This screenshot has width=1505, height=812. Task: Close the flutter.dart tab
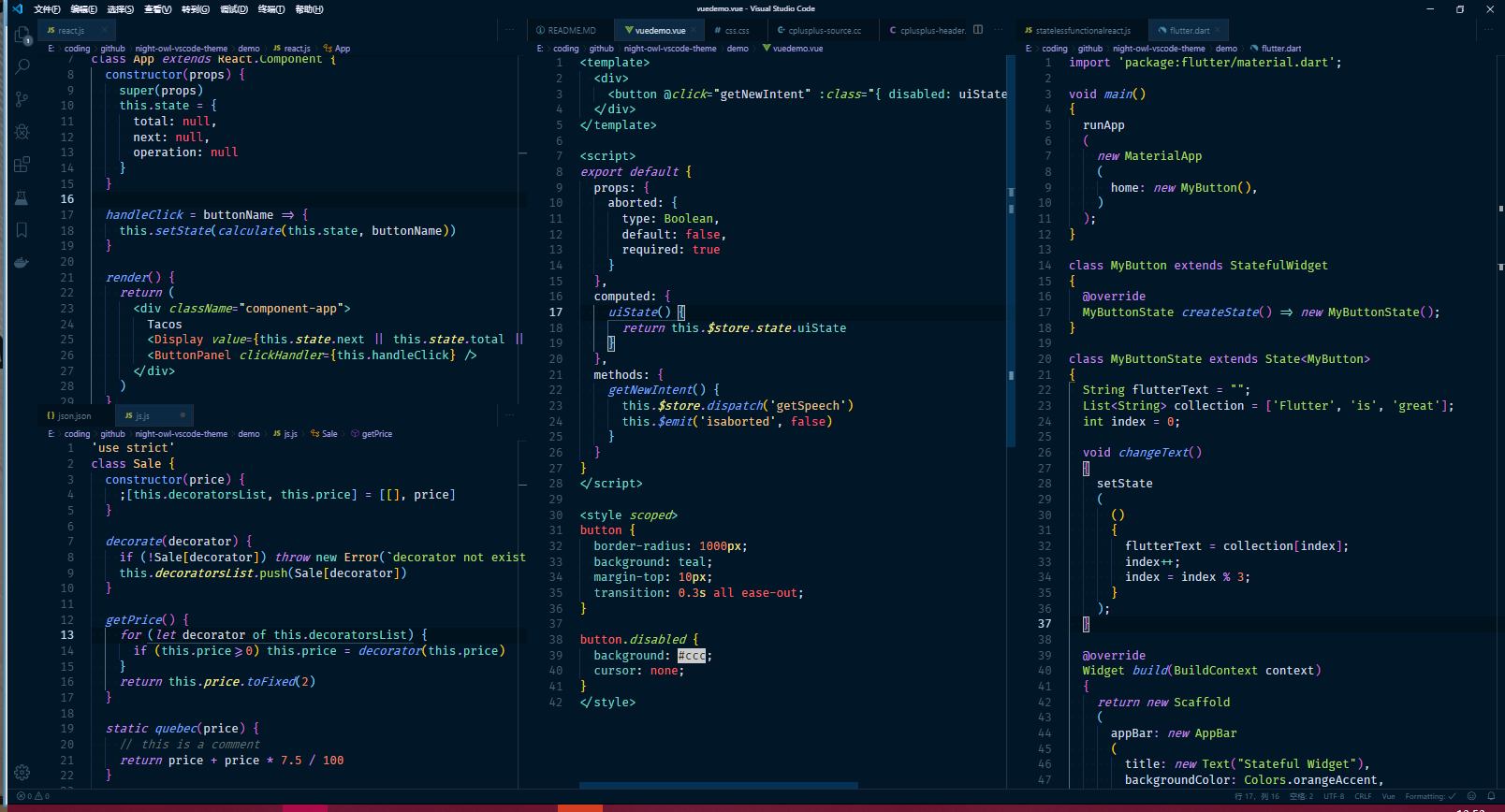[x=1218, y=30]
